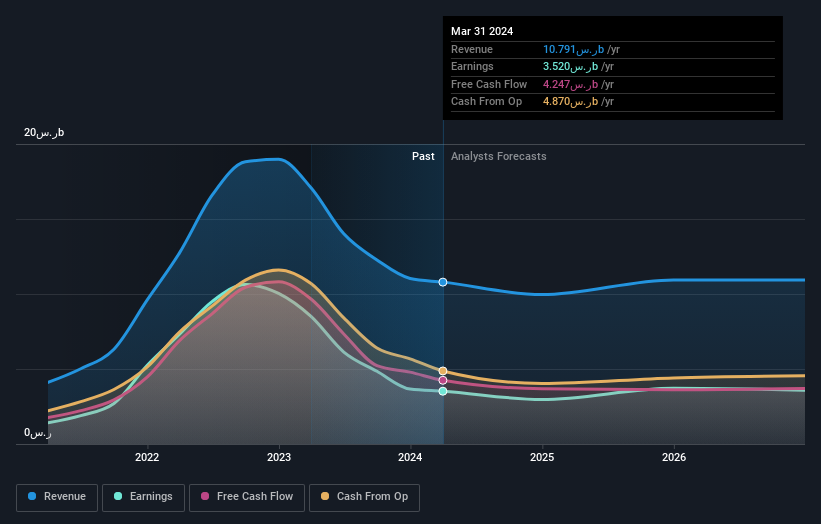Image resolution: width=821 pixels, height=524 pixels.
Task: Click the 2026 x-axis label
Action: tap(674, 457)
